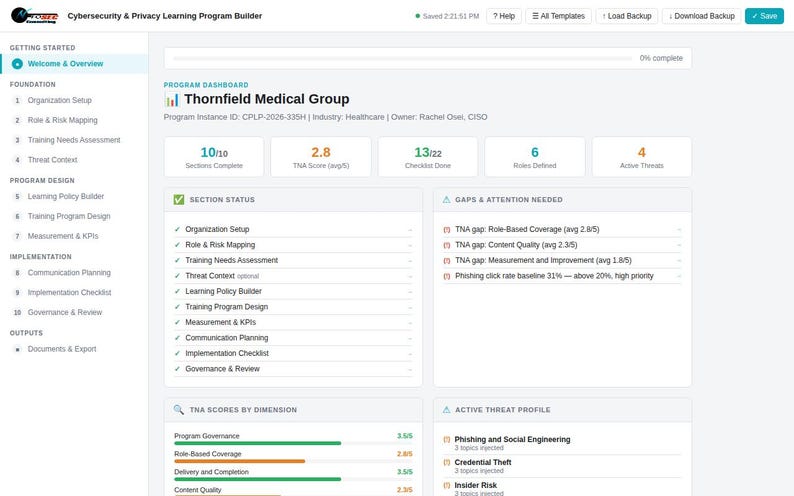Click the bar chart icon beside Thornfield Medical Group
The width and height of the screenshot is (794, 496).
tap(172, 100)
